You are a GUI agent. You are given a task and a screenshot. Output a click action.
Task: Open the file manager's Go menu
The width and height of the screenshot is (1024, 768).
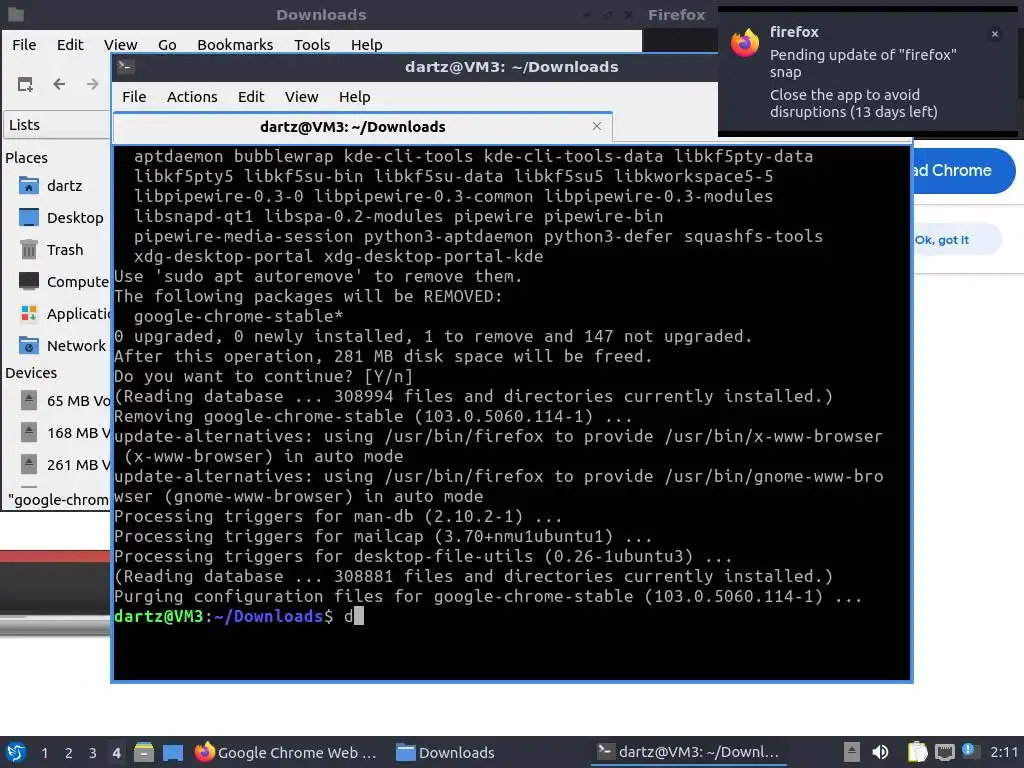167,44
